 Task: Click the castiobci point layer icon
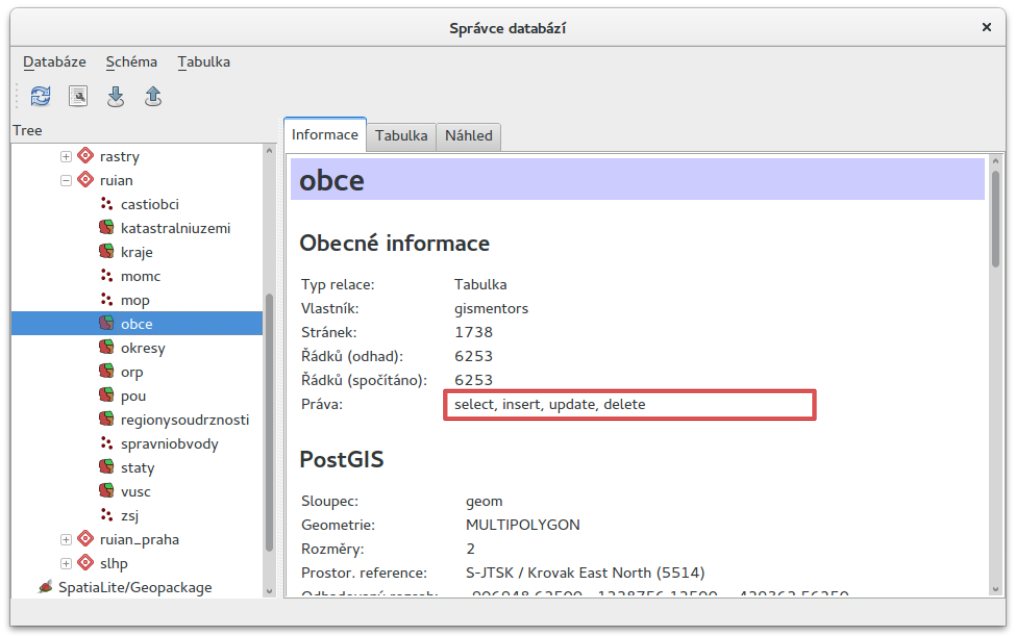pos(106,203)
